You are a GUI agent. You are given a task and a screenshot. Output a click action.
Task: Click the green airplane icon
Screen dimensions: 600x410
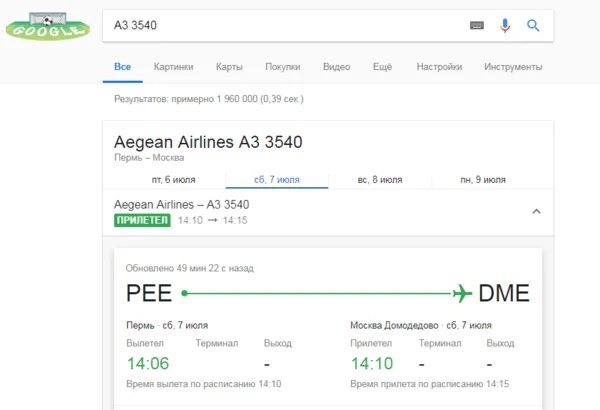tap(462, 293)
